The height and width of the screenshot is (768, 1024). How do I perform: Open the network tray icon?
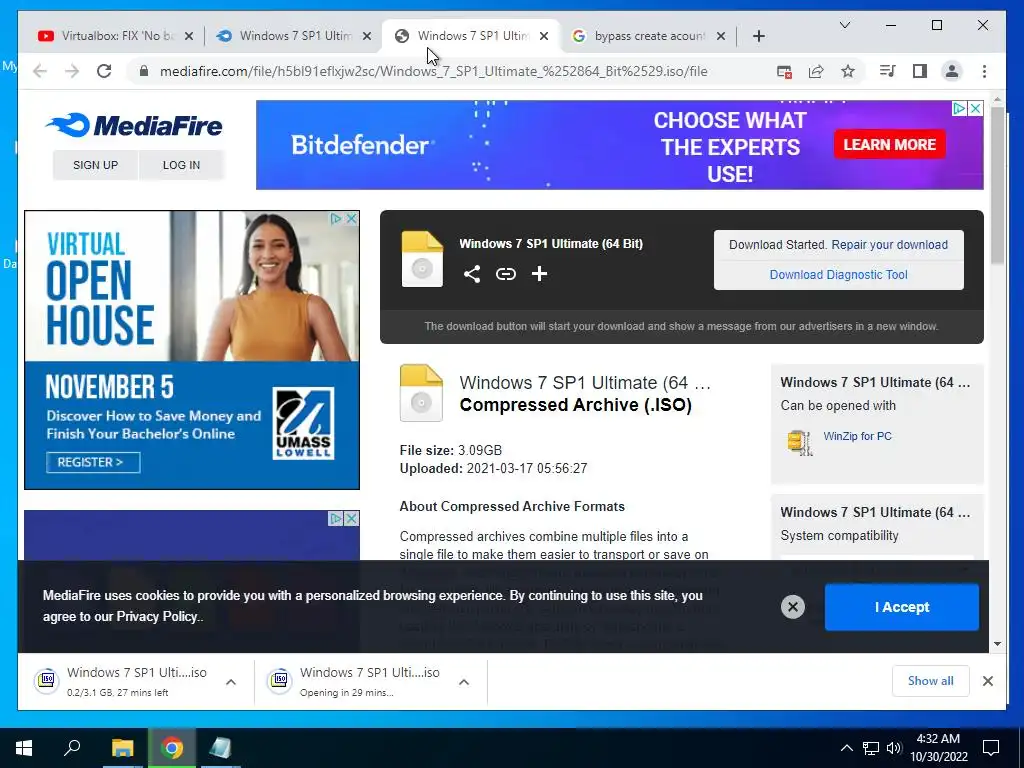tap(871, 748)
